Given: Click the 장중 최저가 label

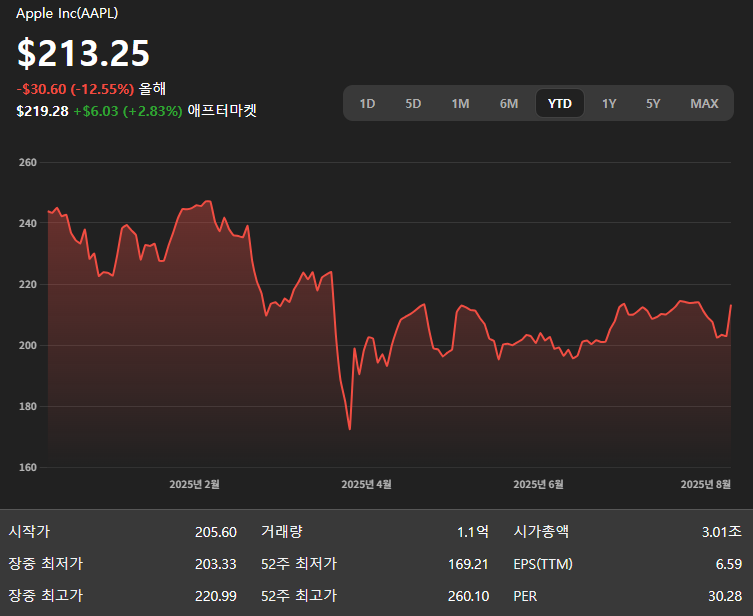Looking at the screenshot, I should [46, 563].
